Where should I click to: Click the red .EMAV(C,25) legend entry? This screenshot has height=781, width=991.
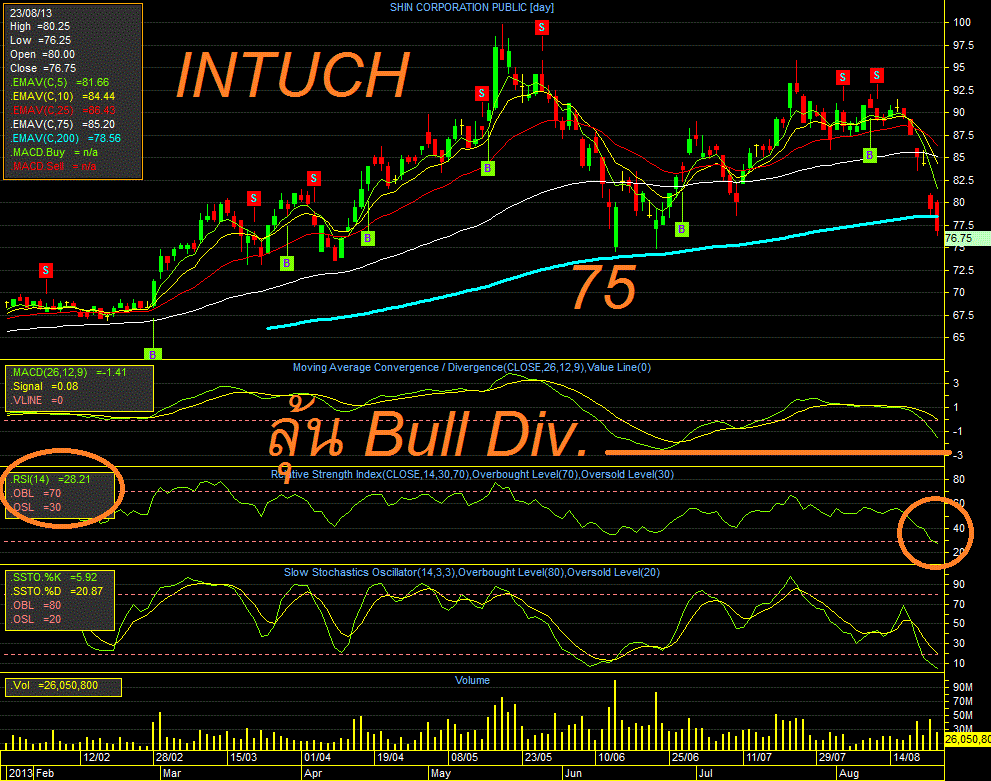[63, 110]
